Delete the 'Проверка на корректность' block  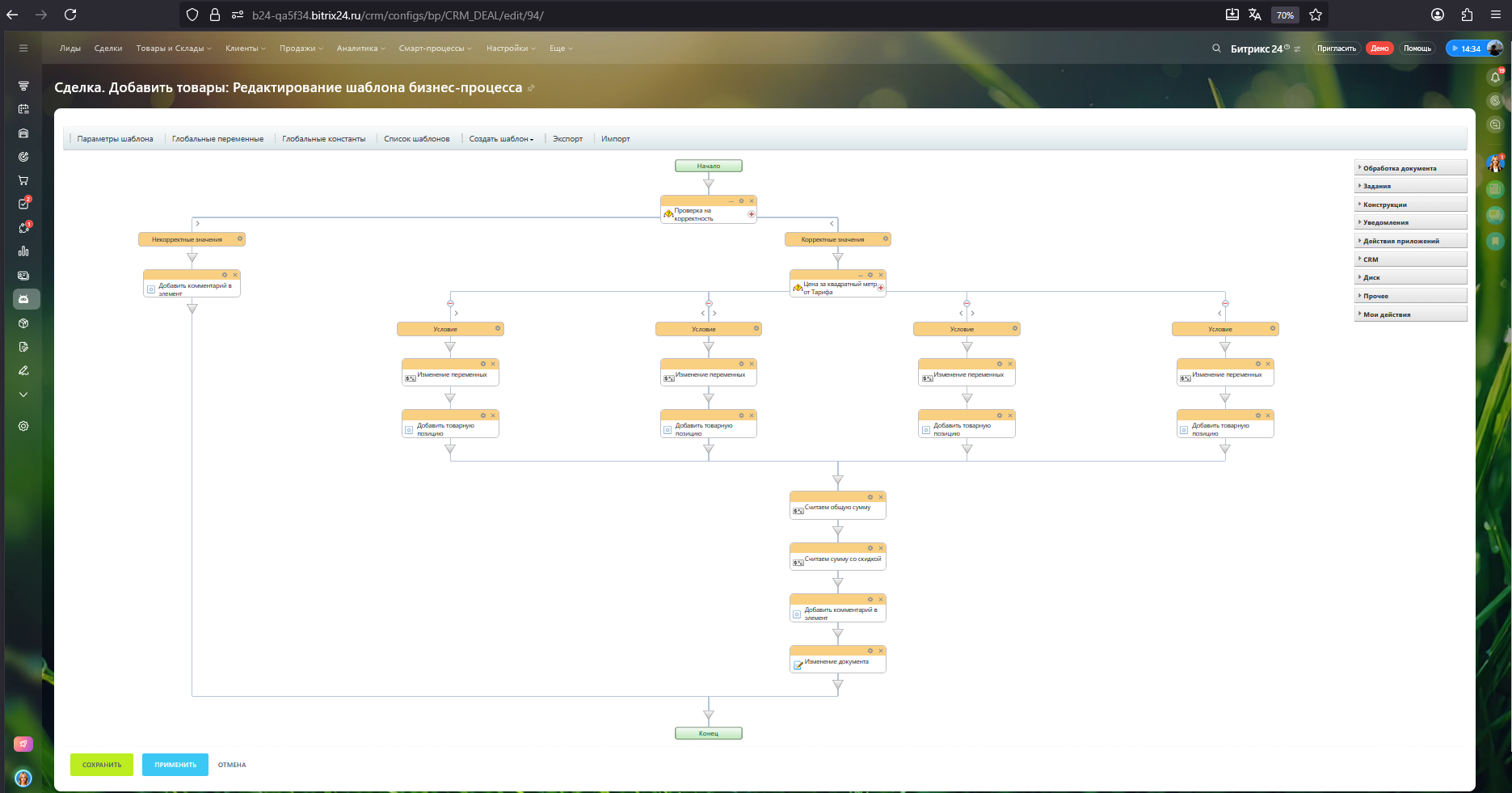point(752,201)
